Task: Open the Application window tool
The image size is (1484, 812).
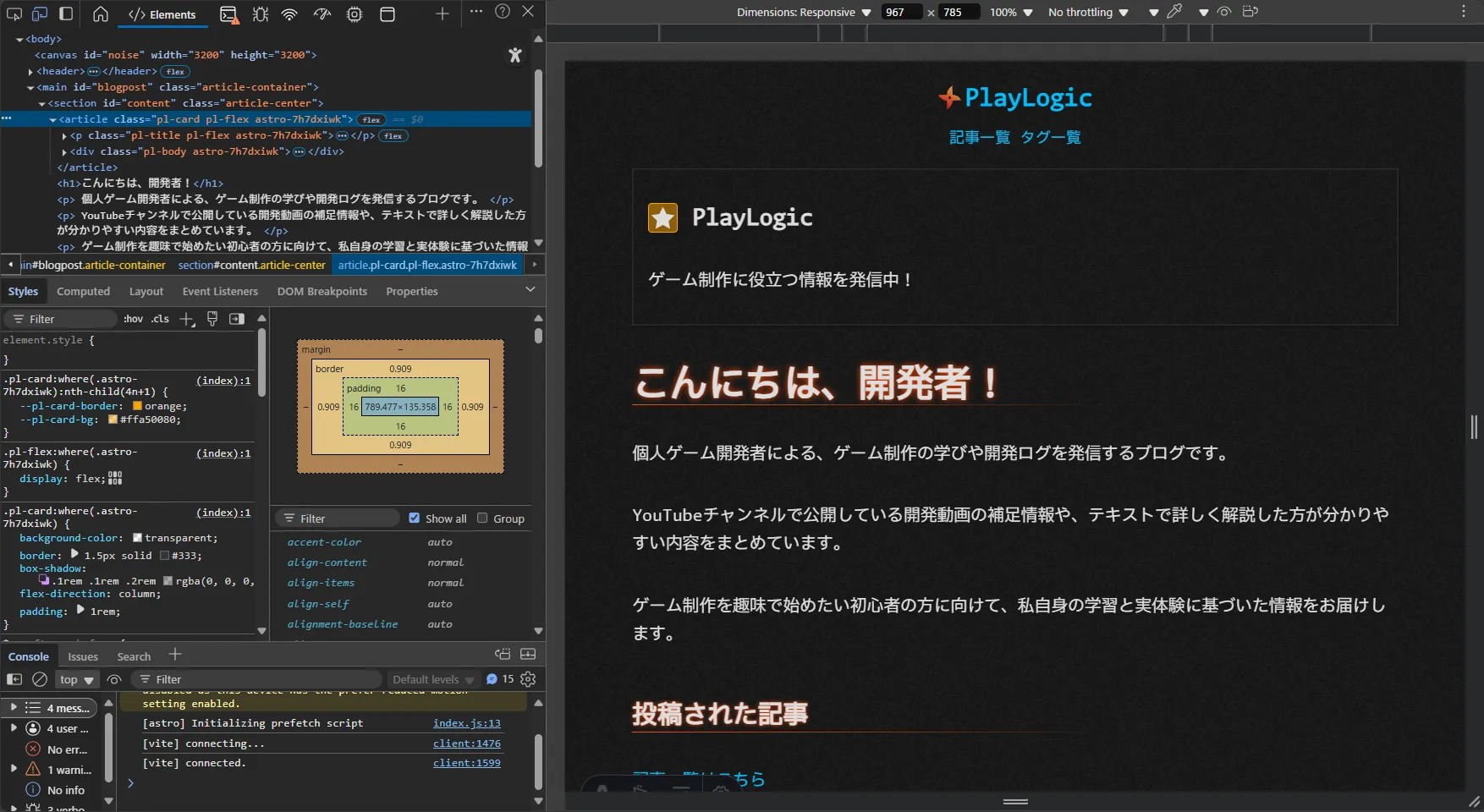Action: pyautogui.click(x=387, y=14)
